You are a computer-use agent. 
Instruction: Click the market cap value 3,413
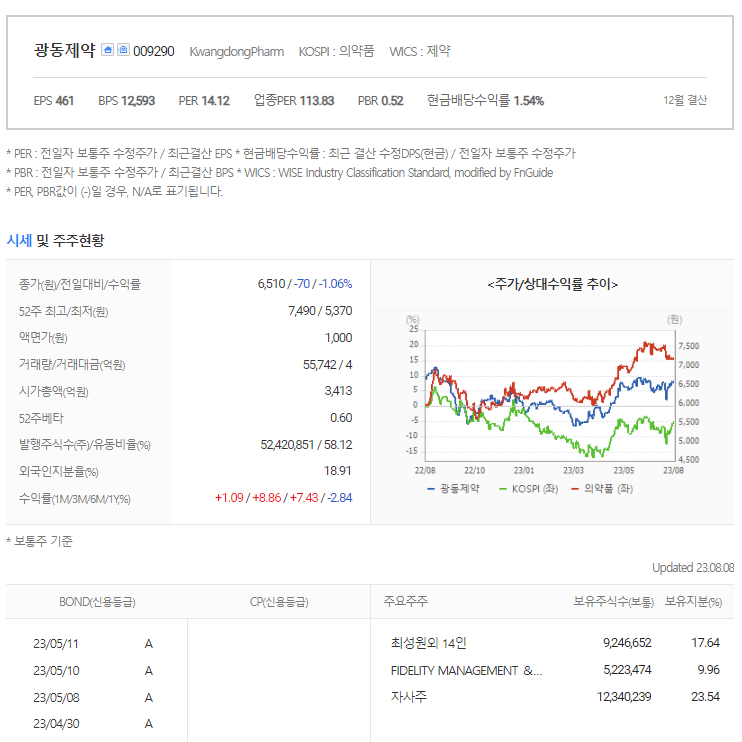338,391
